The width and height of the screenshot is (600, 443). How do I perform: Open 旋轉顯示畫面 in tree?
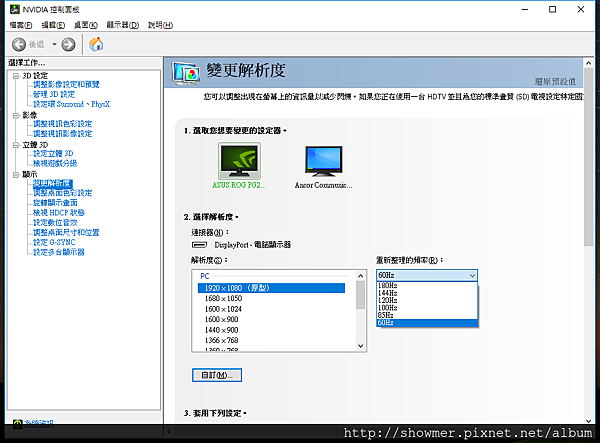pos(55,203)
